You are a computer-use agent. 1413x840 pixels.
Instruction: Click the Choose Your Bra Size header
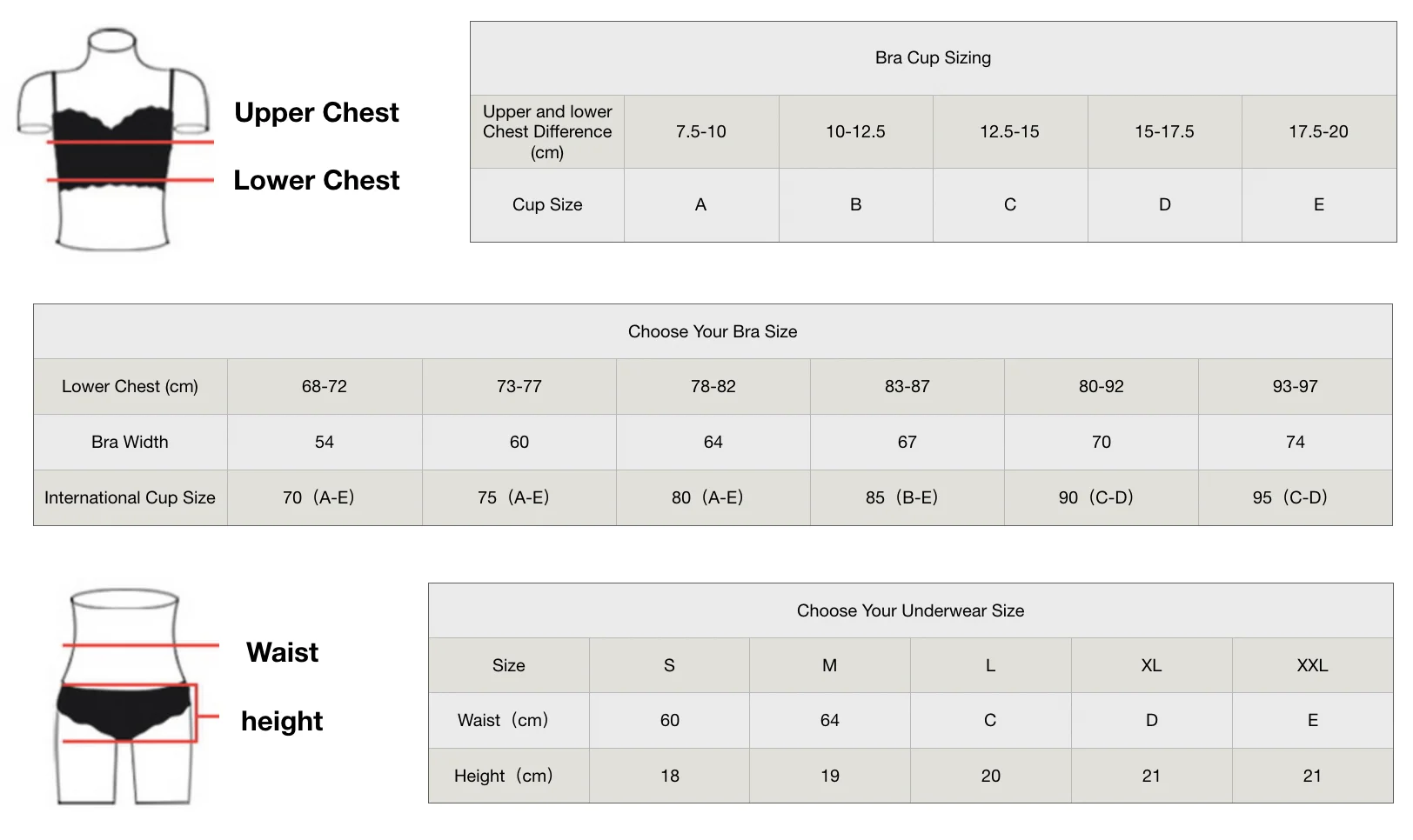[713, 331]
